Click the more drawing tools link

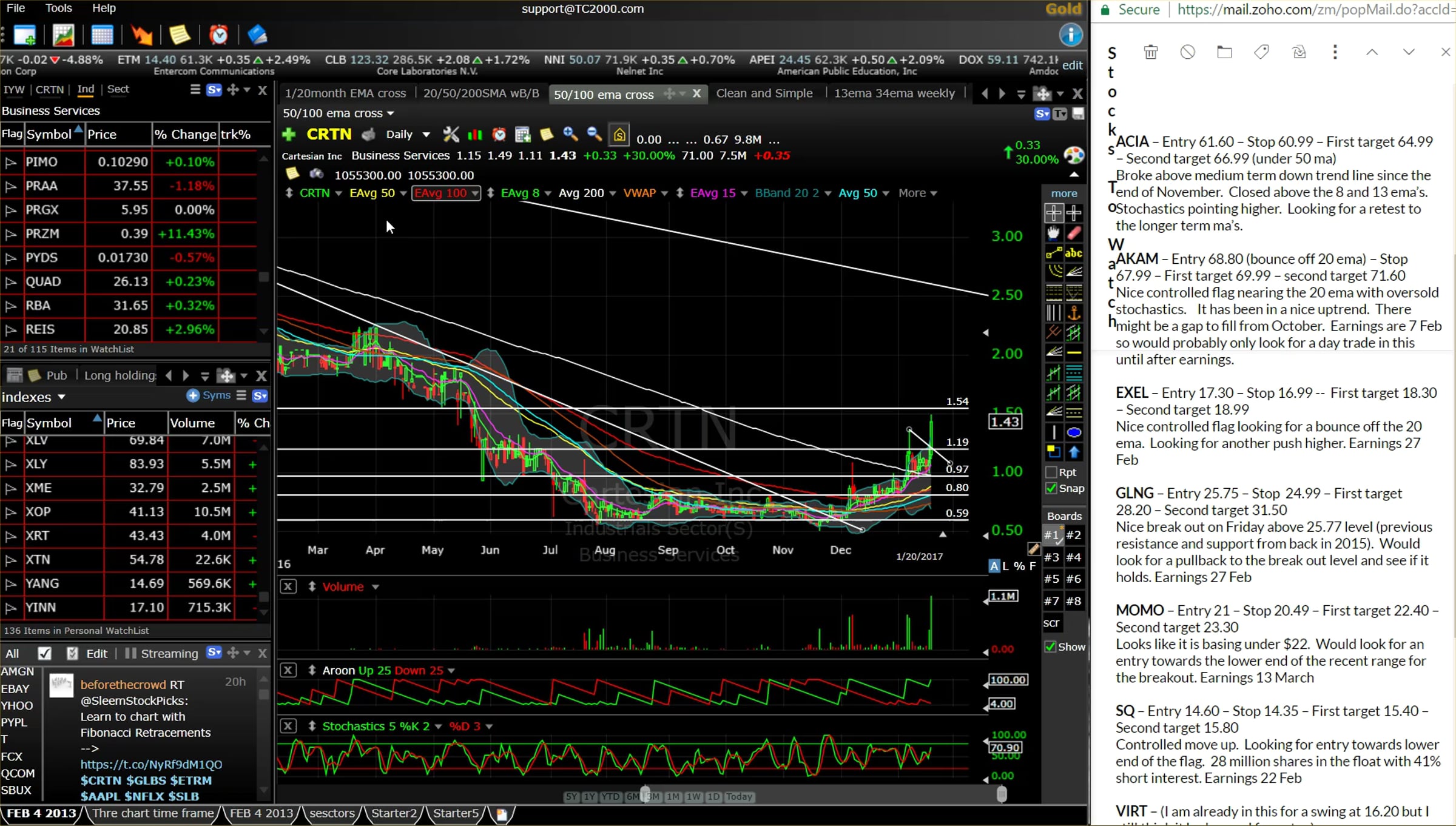(x=1064, y=193)
